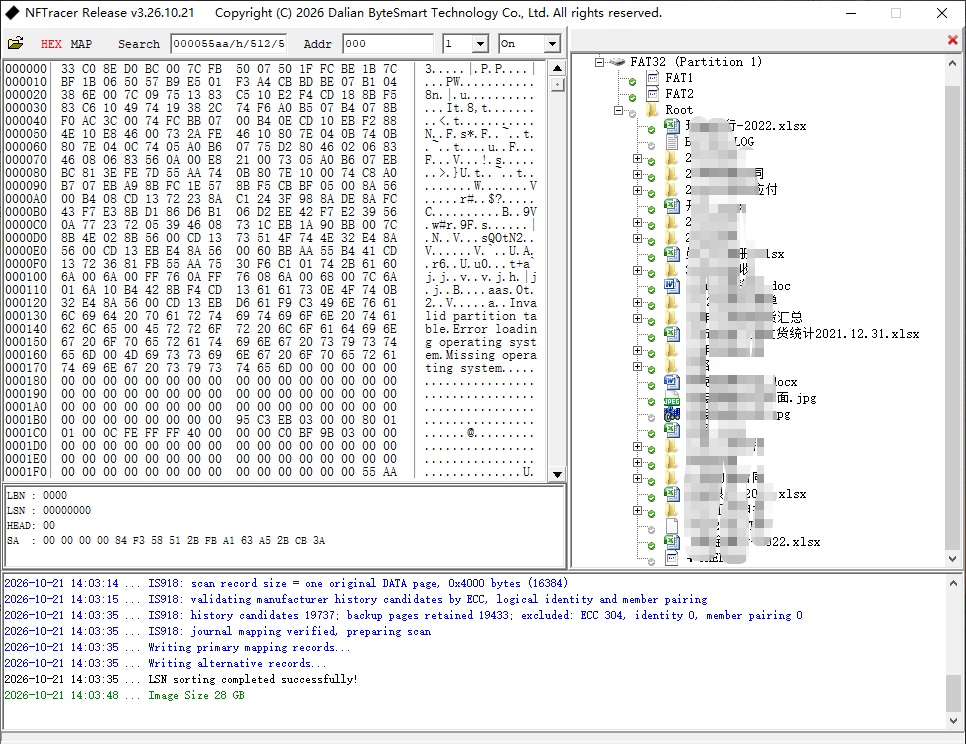This screenshot has height=748, width=966.
Task: Toggle the green check mark beside FAT1
Action: click(x=632, y=82)
